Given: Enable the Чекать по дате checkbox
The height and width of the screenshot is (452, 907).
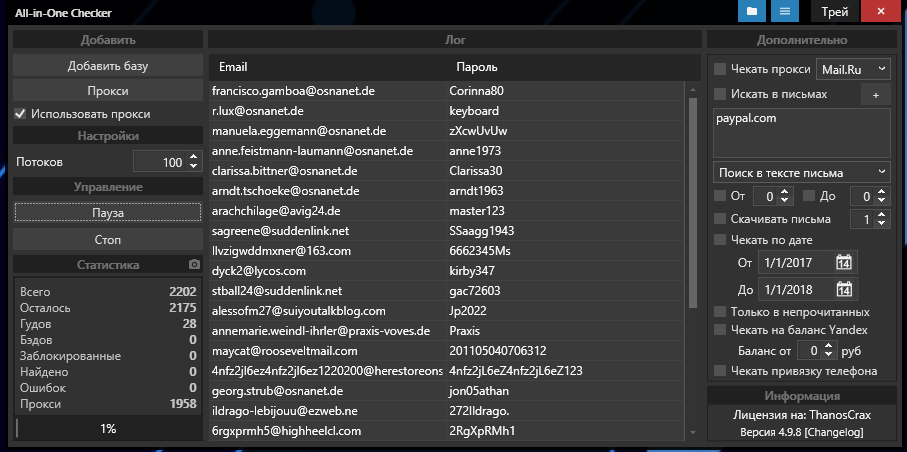Looking at the screenshot, I should click(720, 240).
